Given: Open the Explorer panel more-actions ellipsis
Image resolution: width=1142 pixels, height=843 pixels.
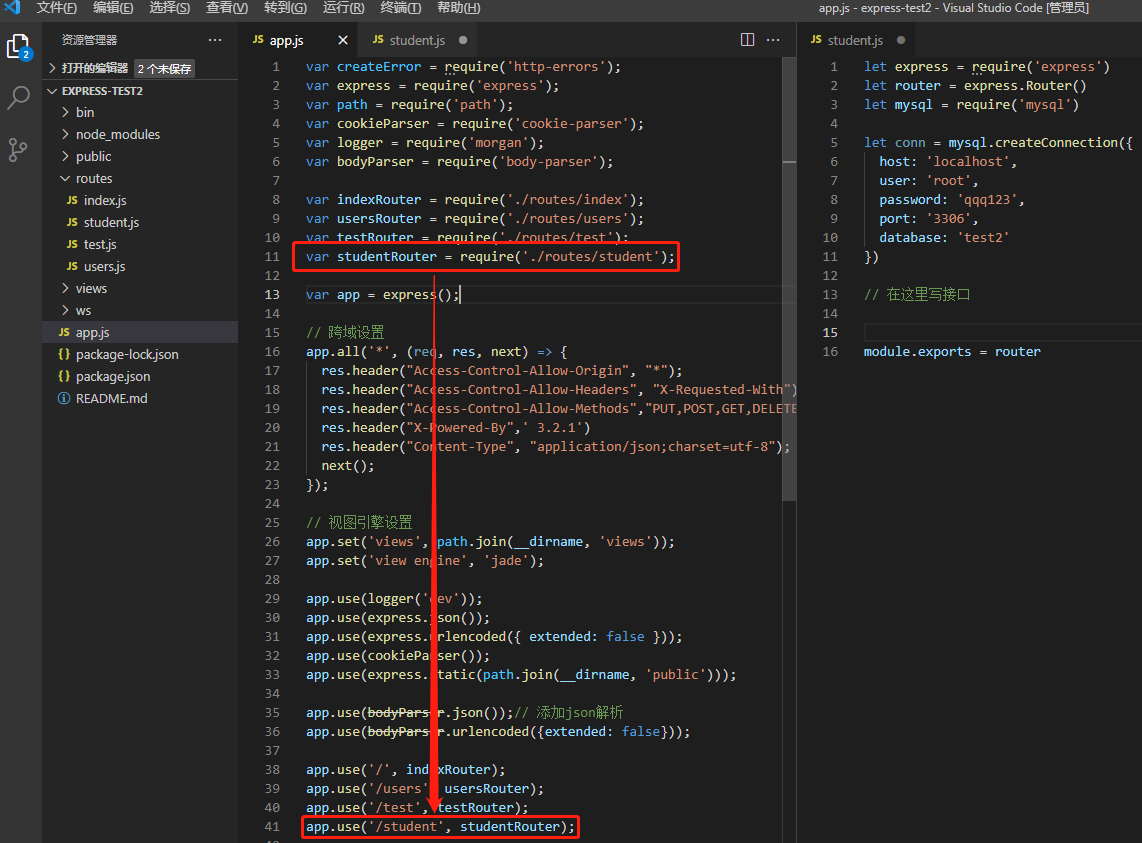Looking at the screenshot, I should pyautogui.click(x=214, y=40).
